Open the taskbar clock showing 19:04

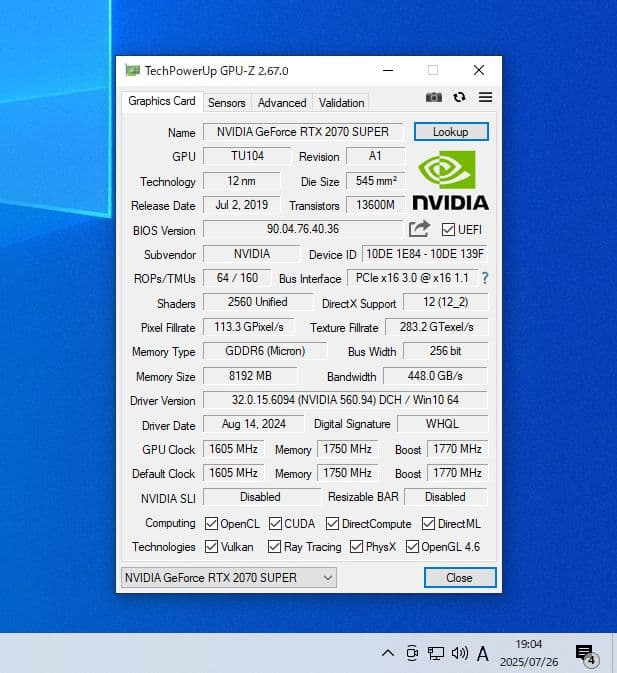click(529, 653)
